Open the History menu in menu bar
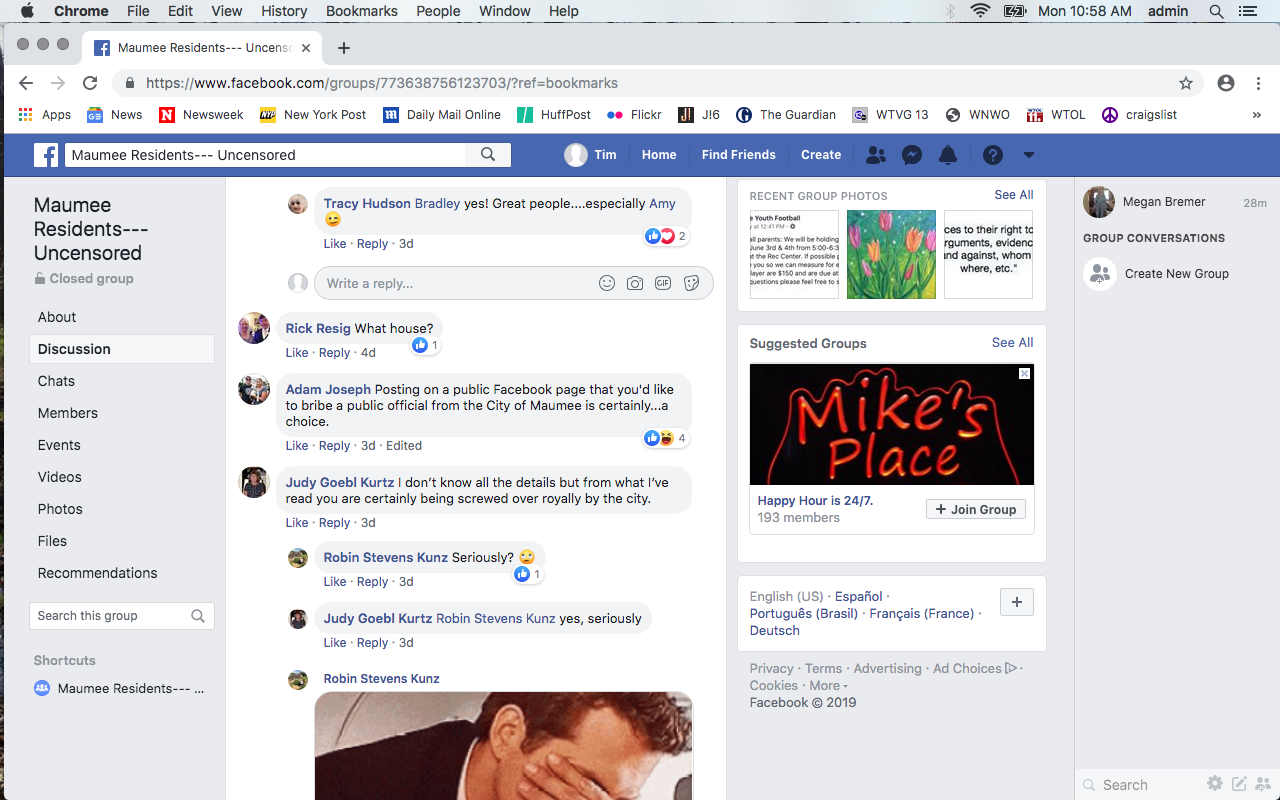The image size is (1280, 800). (x=284, y=11)
